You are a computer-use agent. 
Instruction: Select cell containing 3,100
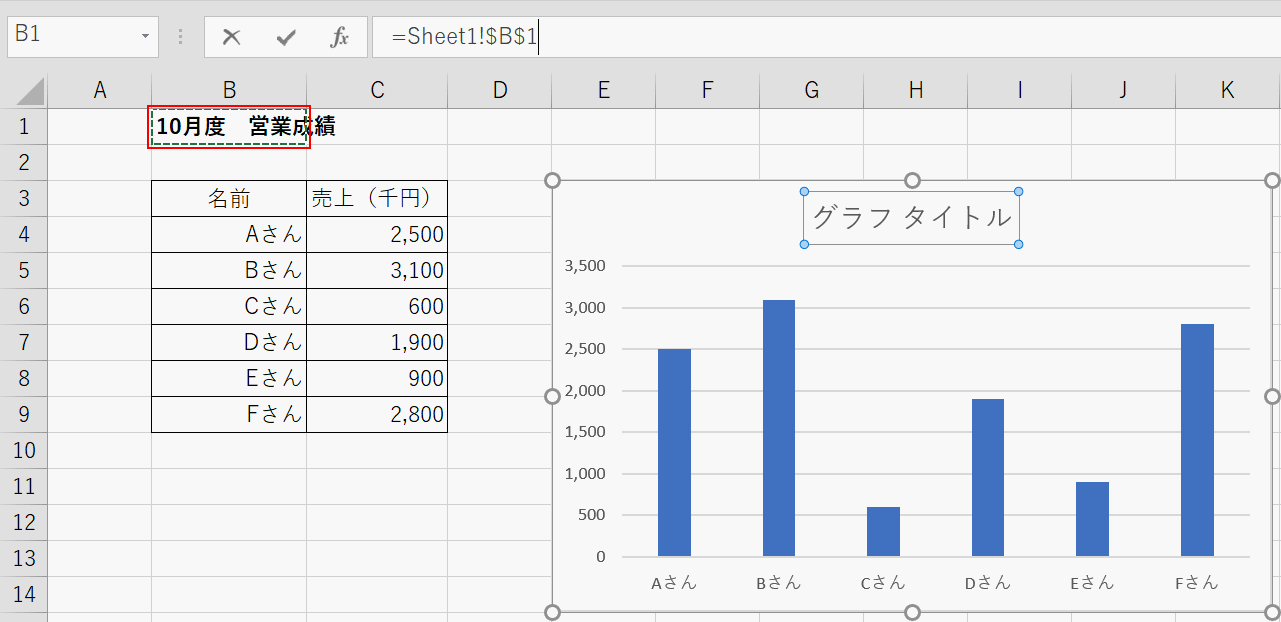[377, 270]
